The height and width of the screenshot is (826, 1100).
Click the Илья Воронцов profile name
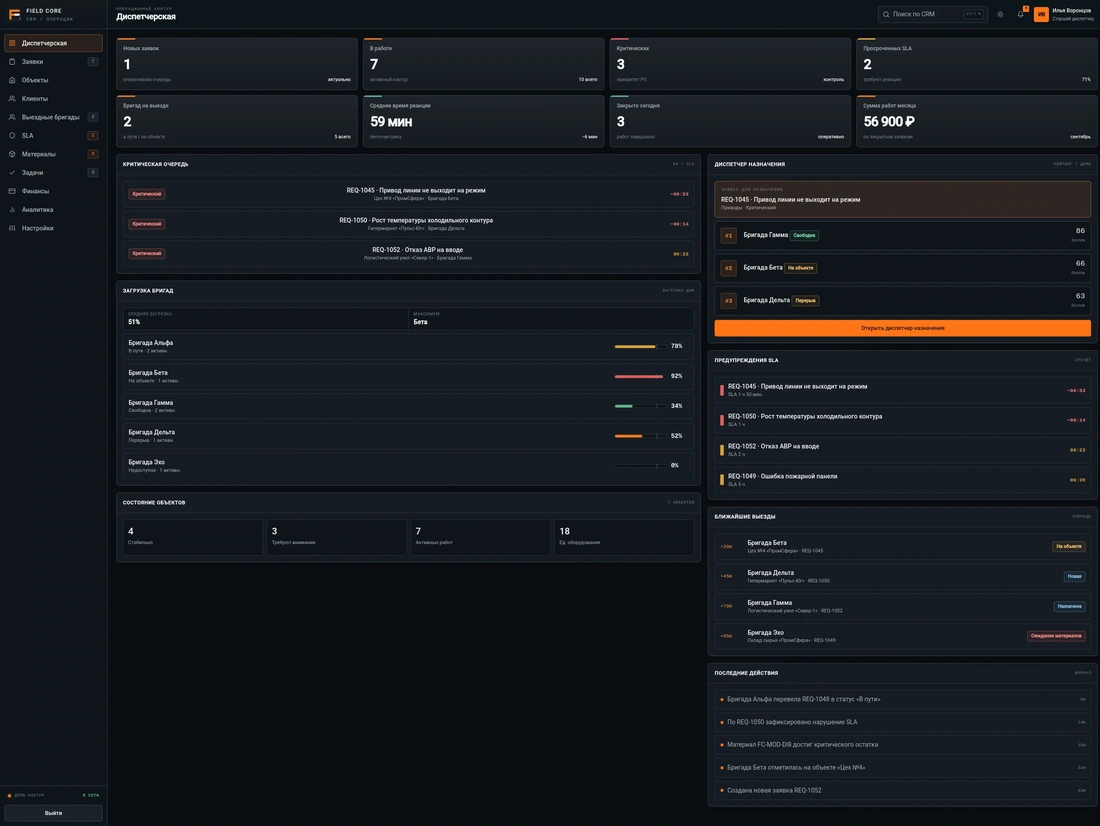coord(1071,11)
